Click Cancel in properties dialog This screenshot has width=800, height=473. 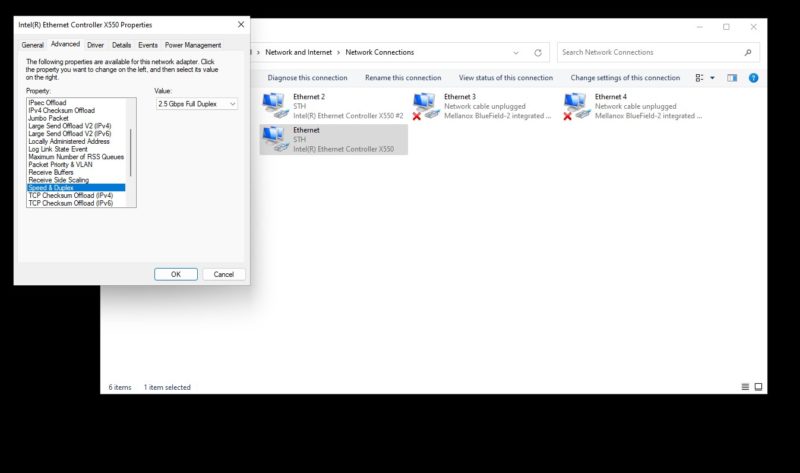click(x=223, y=274)
